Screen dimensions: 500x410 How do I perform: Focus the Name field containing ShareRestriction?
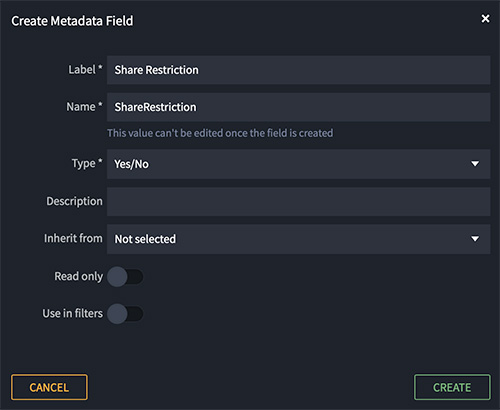coord(298,107)
